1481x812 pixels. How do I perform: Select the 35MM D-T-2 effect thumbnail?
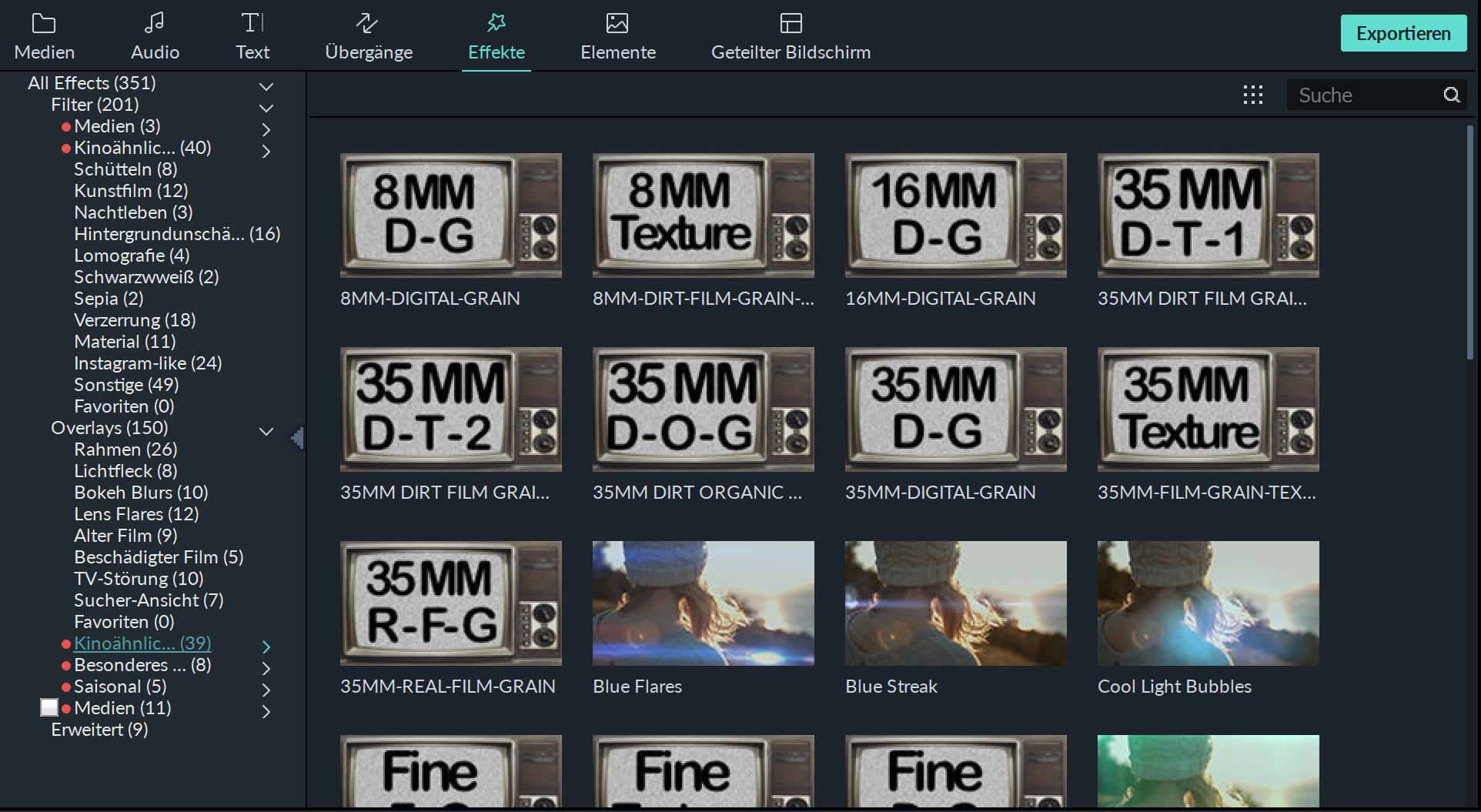click(451, 409)
